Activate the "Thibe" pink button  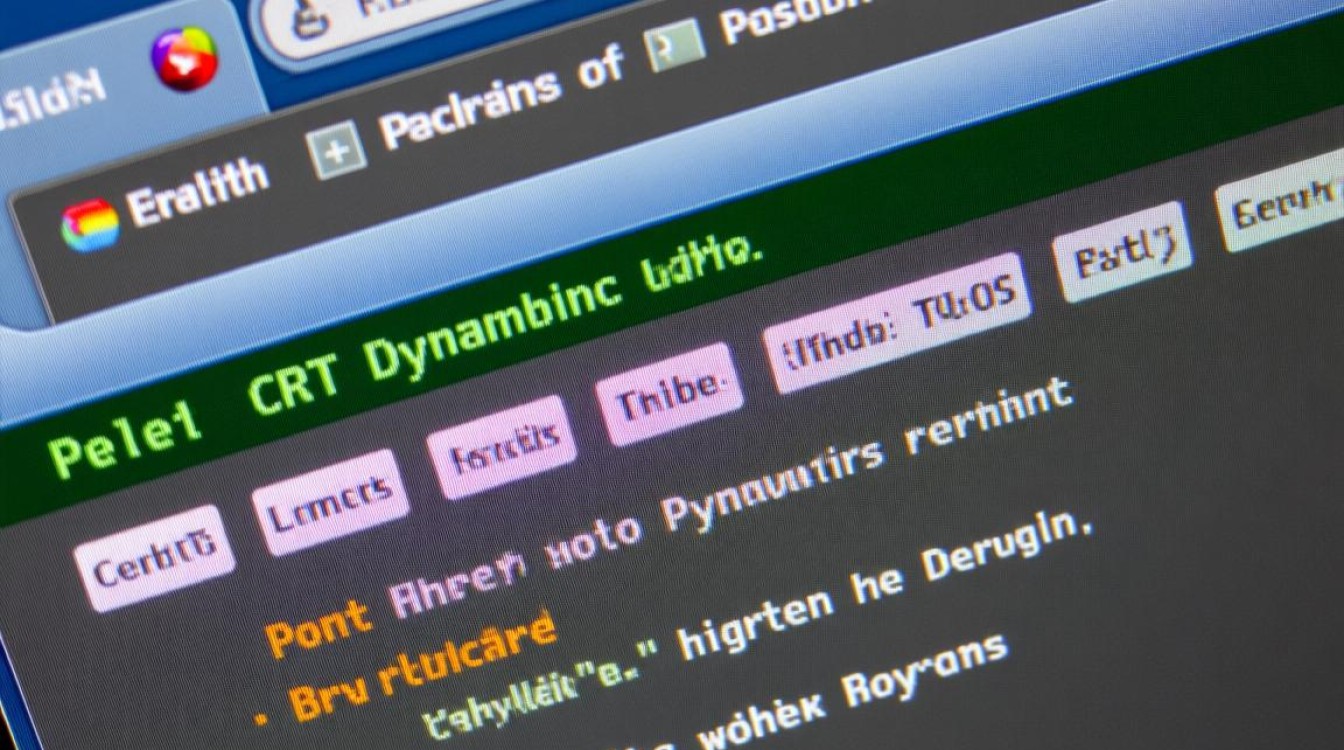click(x=669, y=394)
